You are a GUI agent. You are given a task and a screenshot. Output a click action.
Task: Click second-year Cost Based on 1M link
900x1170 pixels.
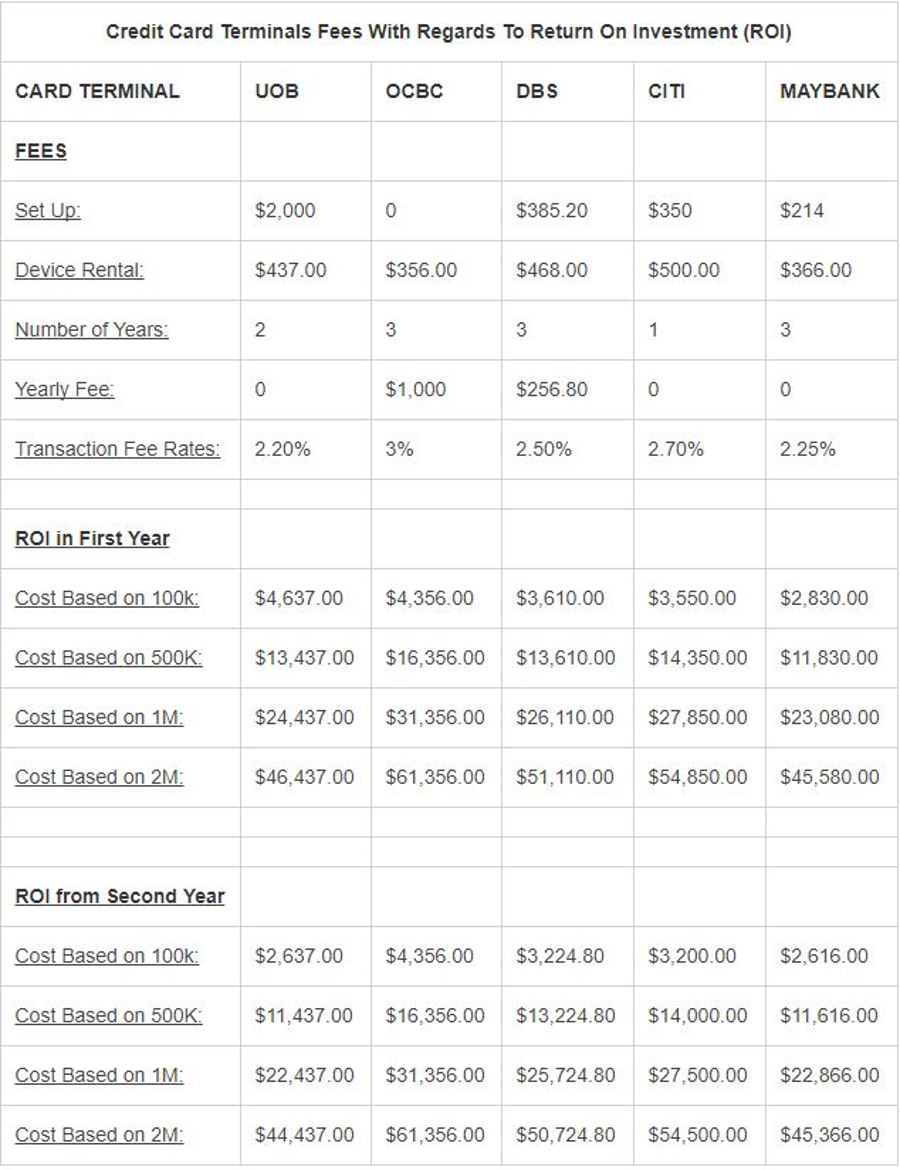click(99, 1075)
